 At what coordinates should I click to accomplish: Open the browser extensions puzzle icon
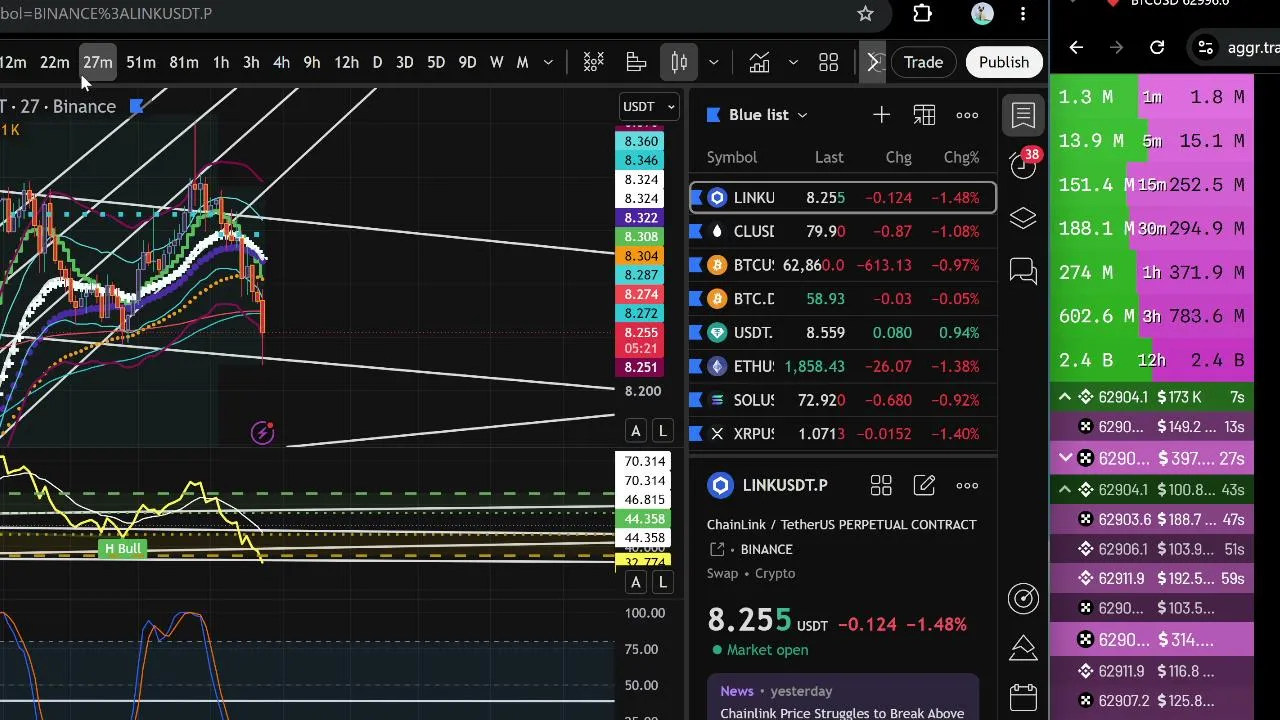point(922,14)
